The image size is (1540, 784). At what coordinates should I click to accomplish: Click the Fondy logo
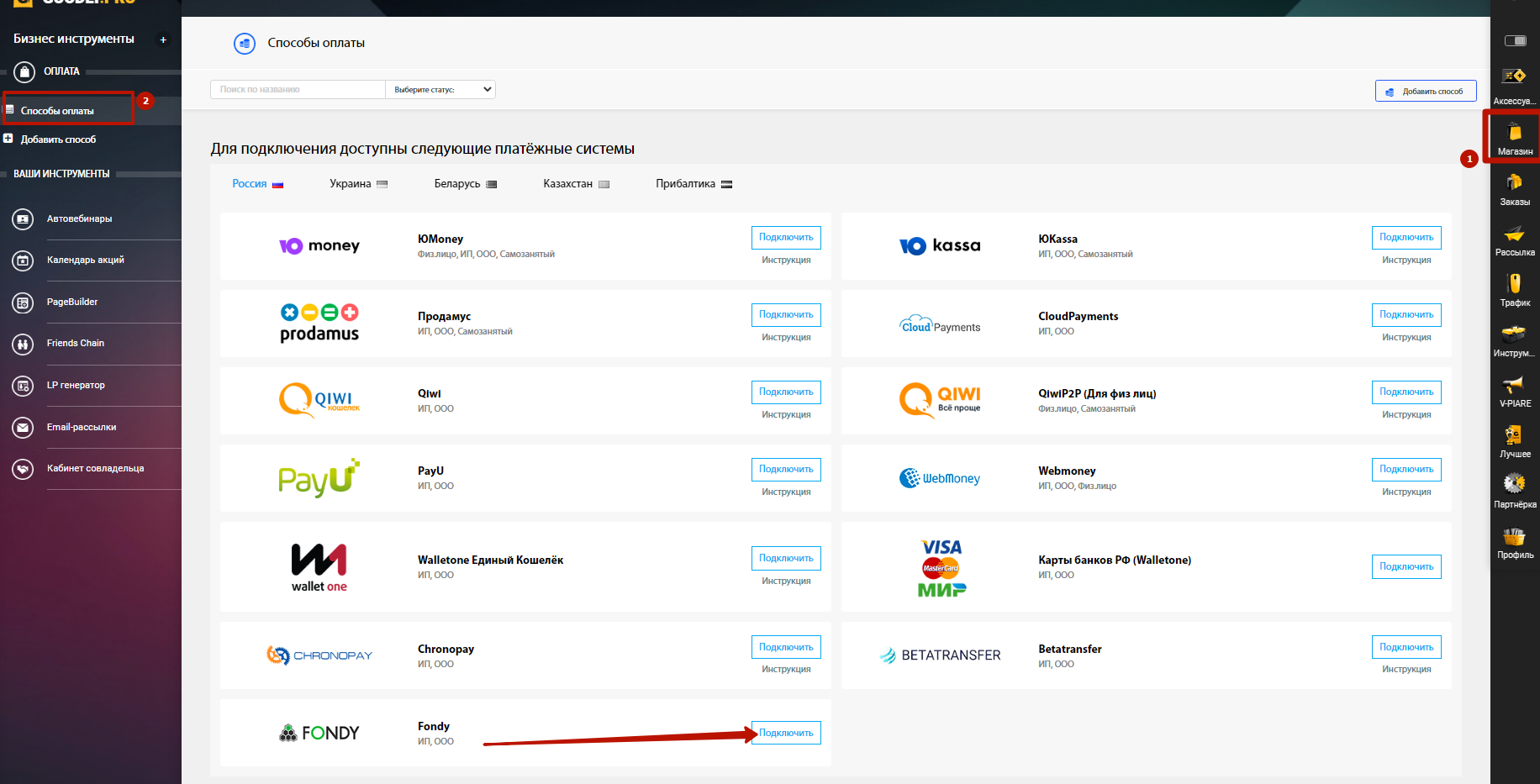pos(319,733)
